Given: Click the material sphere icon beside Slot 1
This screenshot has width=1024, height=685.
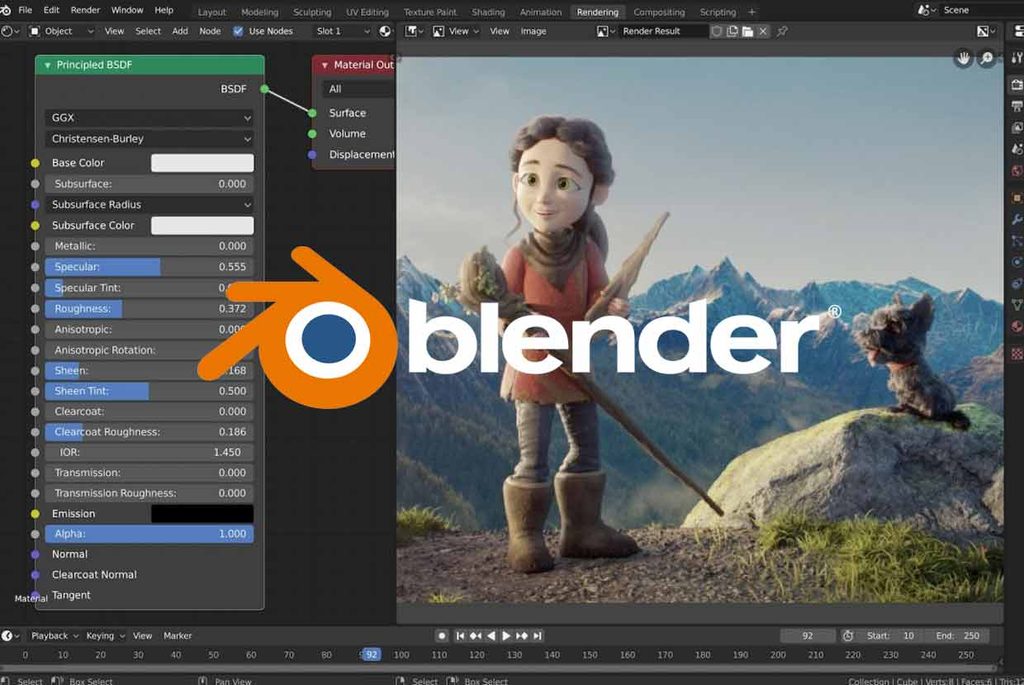Looking at the screenshot, I should 385,31.
